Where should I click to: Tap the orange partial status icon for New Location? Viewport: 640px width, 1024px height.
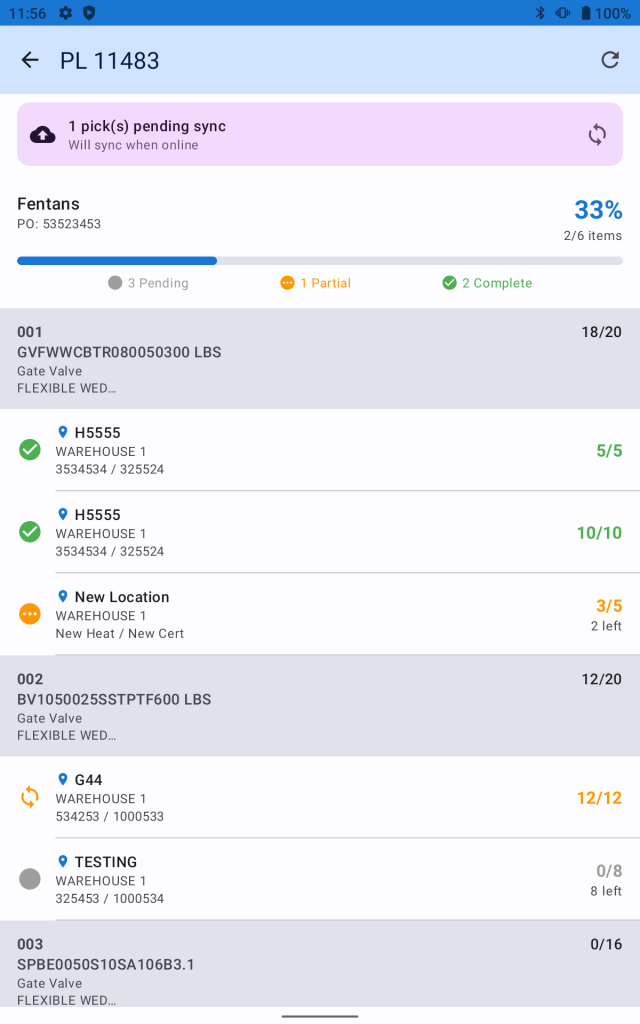[x=30, y=614]
